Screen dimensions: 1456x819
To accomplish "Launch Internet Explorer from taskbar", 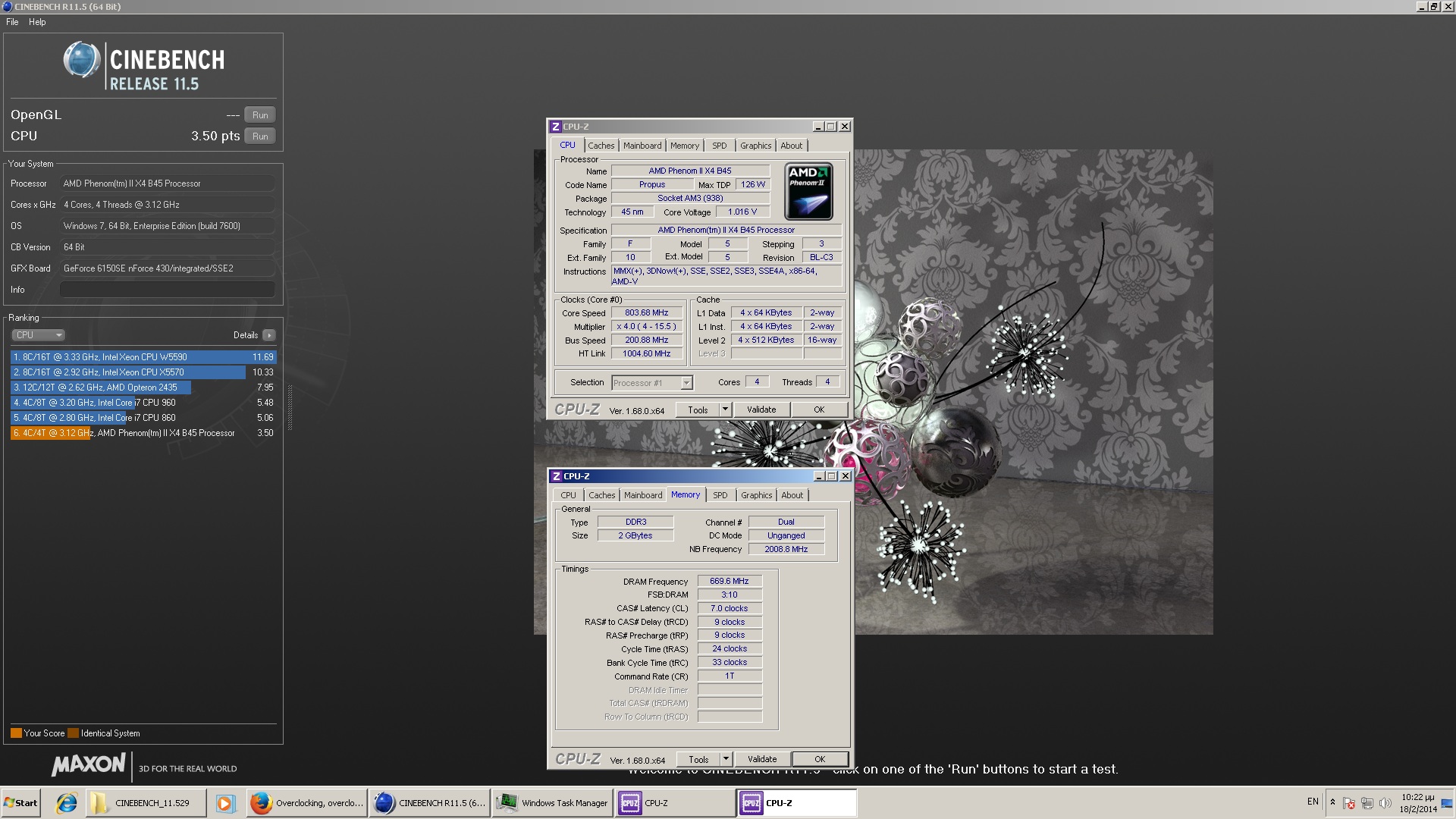I will (x=67, y=803).
